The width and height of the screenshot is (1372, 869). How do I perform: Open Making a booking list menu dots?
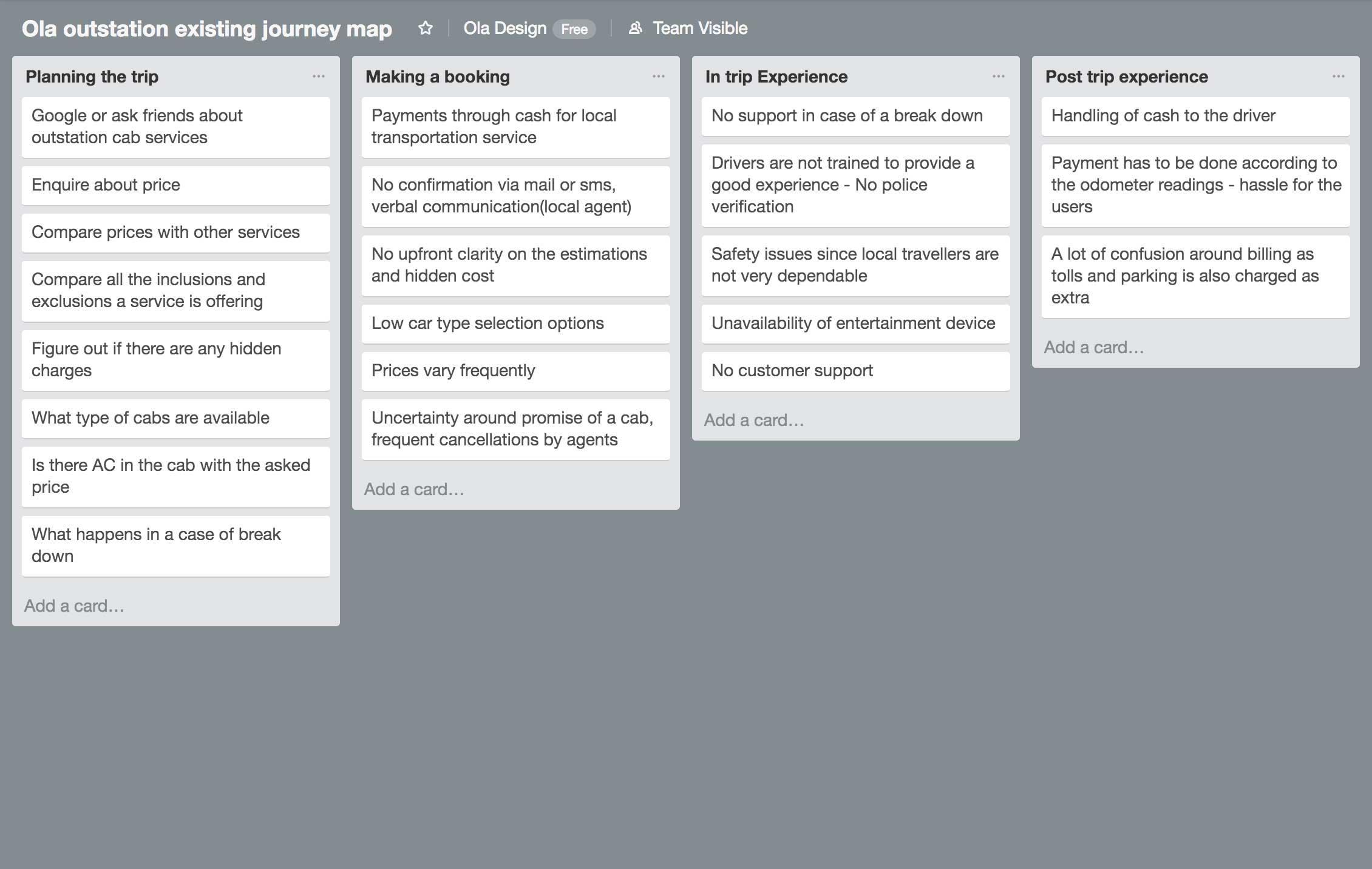coord(659,76)
